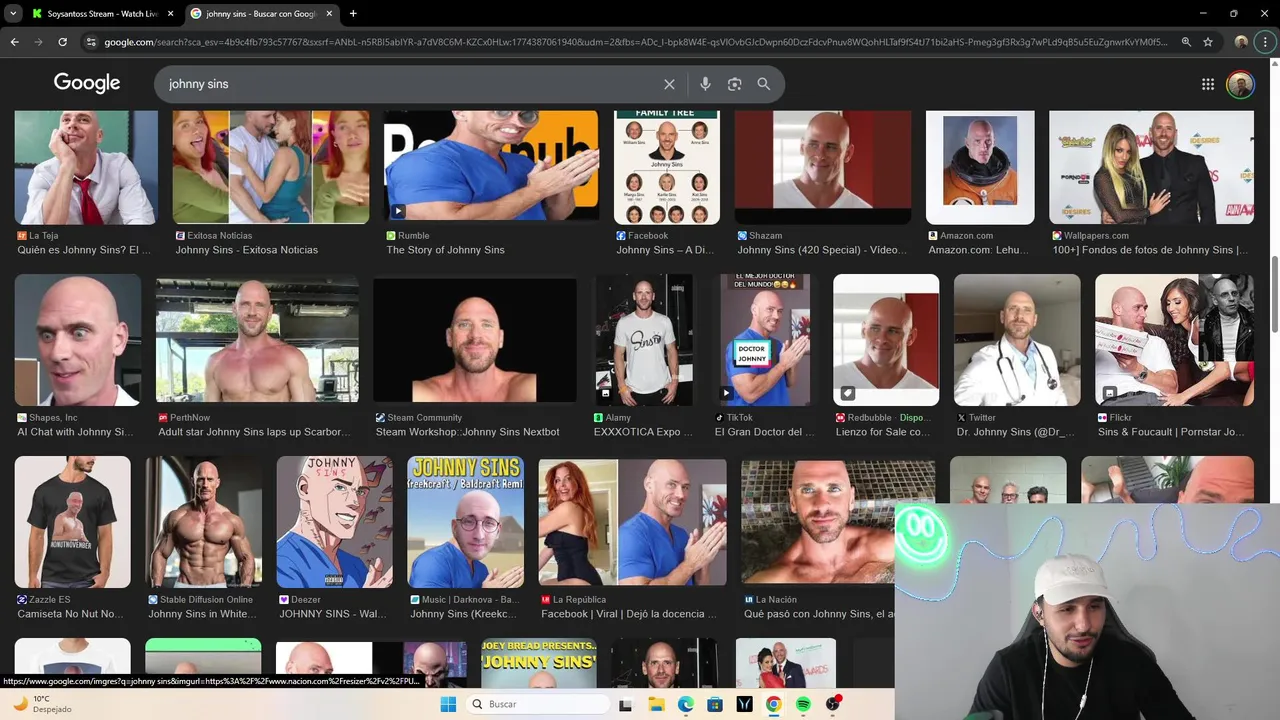Click the address bar URL
1280x720 pixels.
click(635, 42)
